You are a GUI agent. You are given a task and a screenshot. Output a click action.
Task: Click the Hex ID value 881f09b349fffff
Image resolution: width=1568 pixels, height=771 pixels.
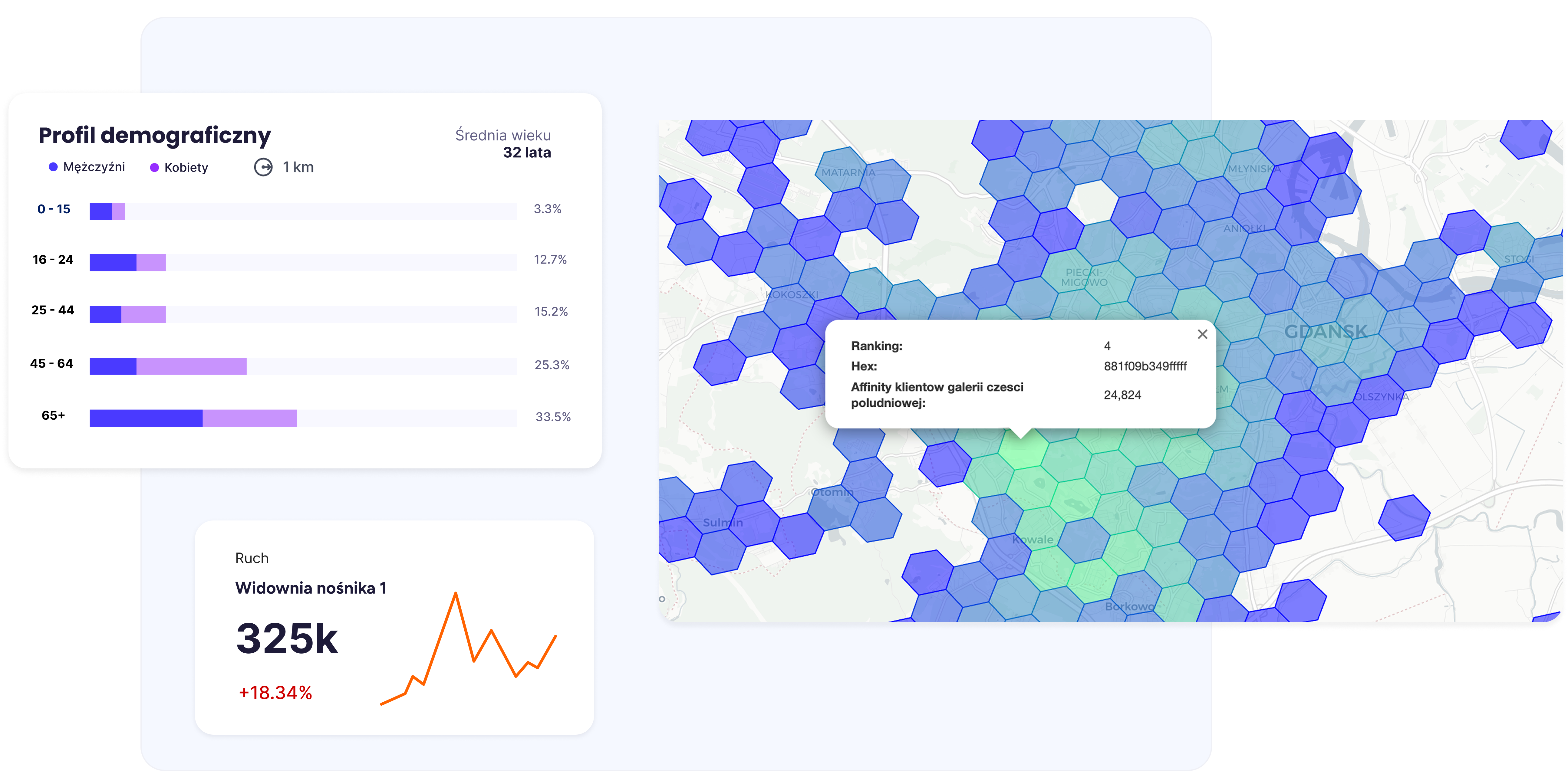click(1145, 366)
